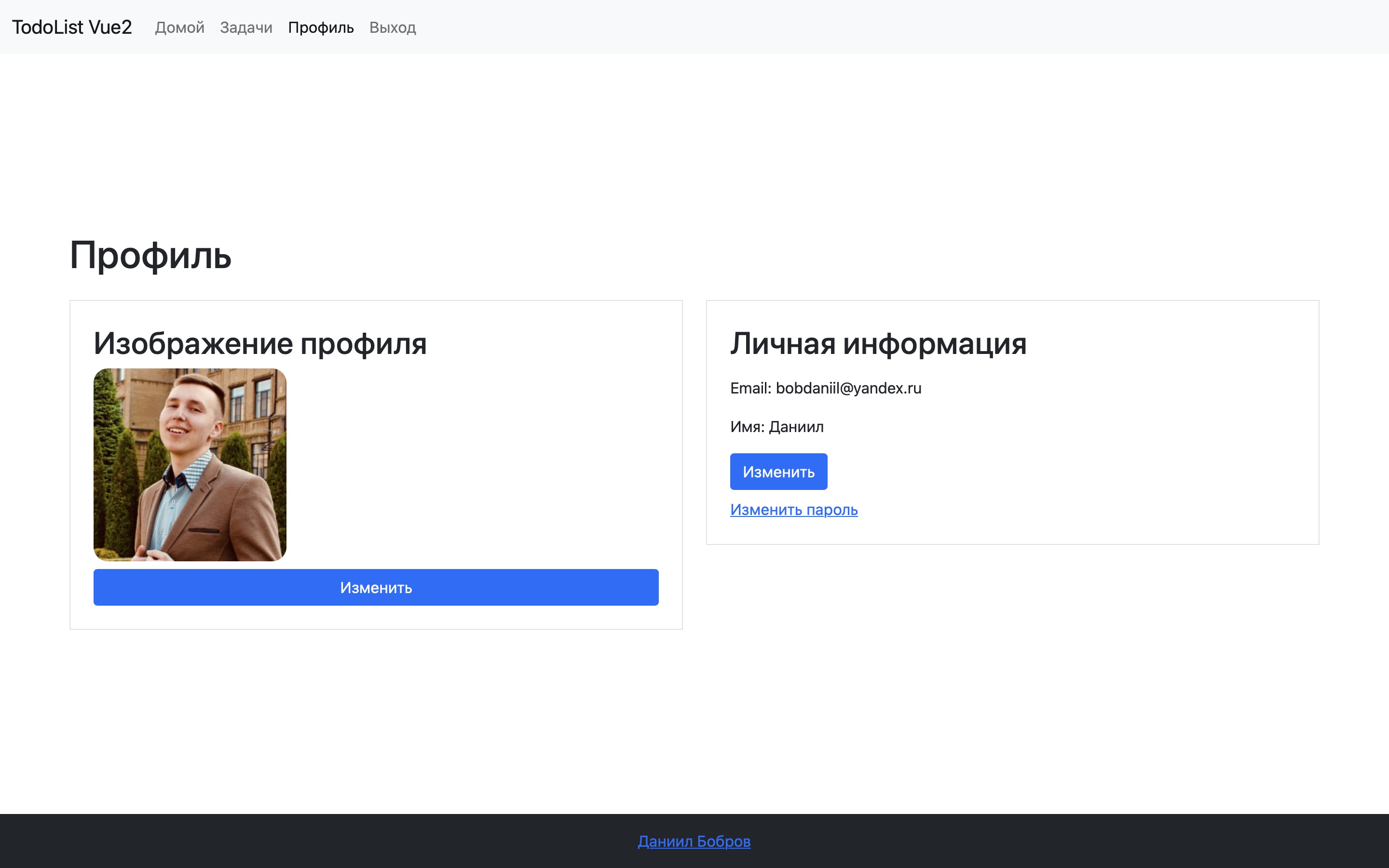The image size is (1389, 868).
Task: Log out via Выход nav item
Action: (393, 27)
